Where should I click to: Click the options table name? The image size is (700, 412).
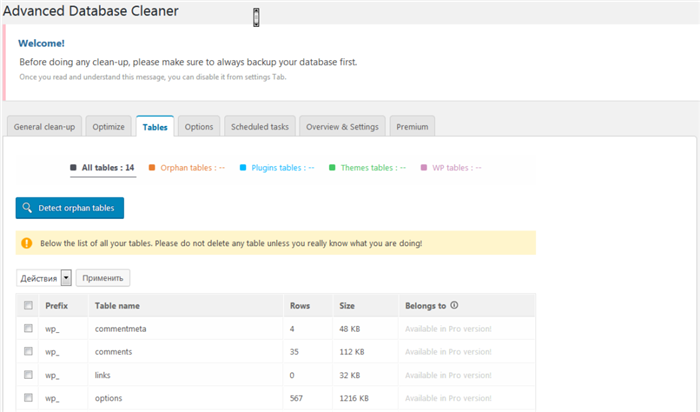(x=108, y=398)
